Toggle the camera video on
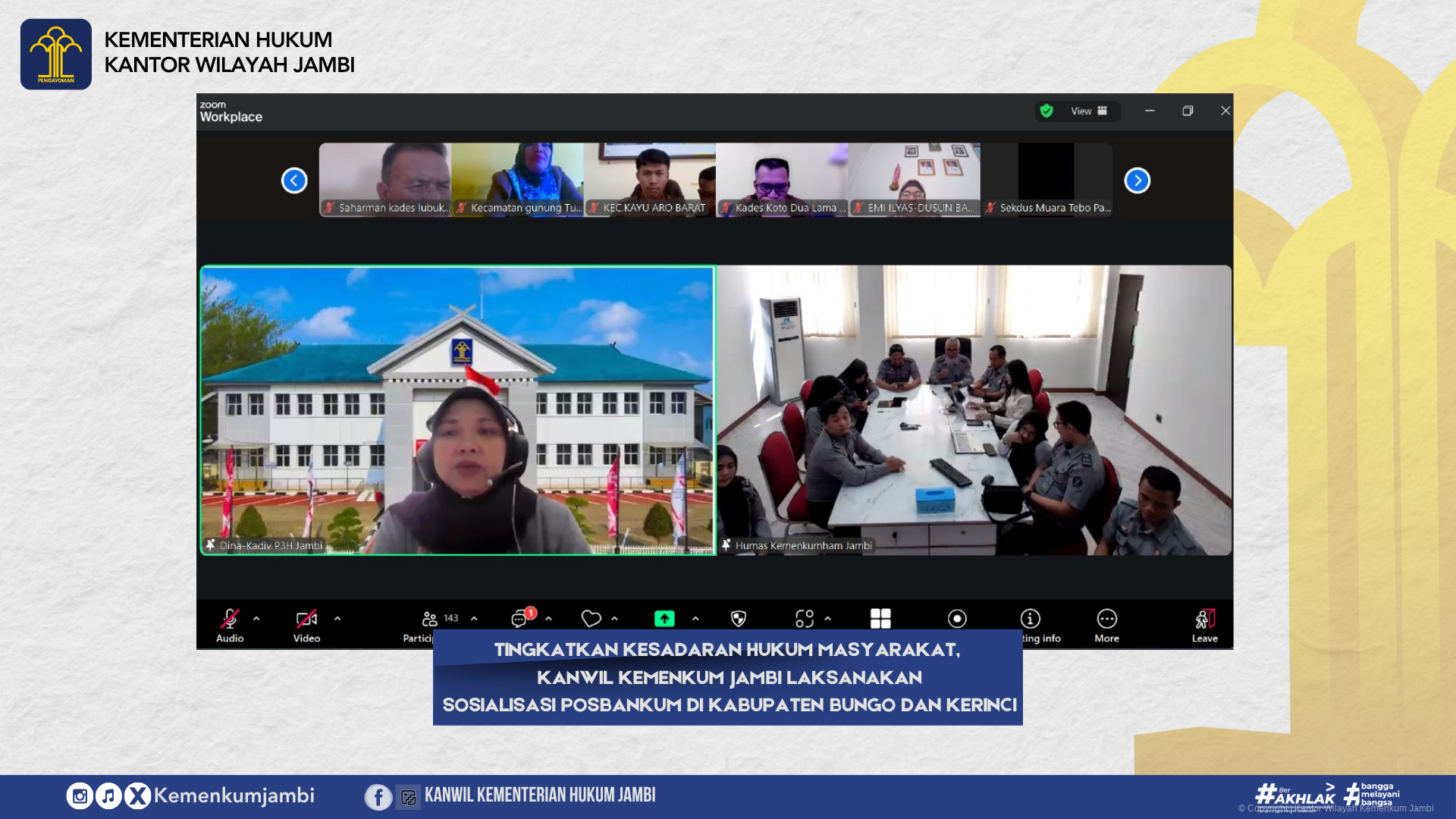 [x=306, y=618]
